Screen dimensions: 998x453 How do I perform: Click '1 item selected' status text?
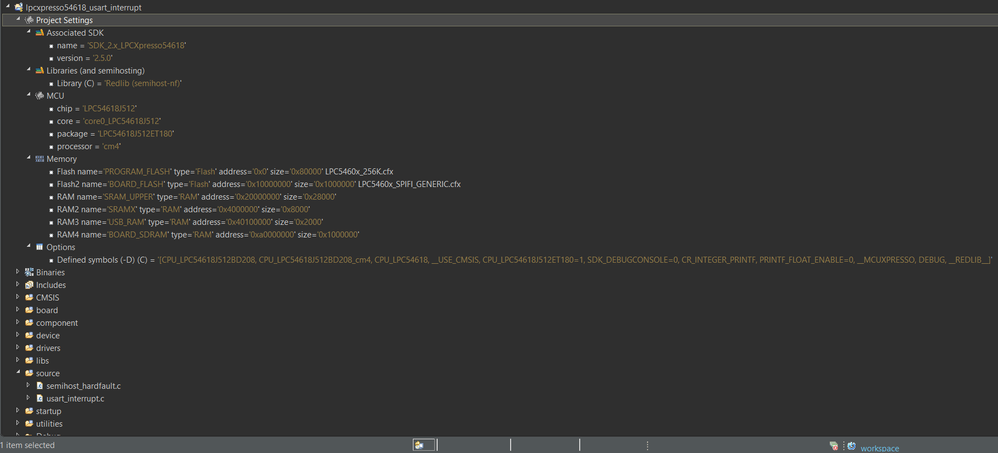click(27, 445)
